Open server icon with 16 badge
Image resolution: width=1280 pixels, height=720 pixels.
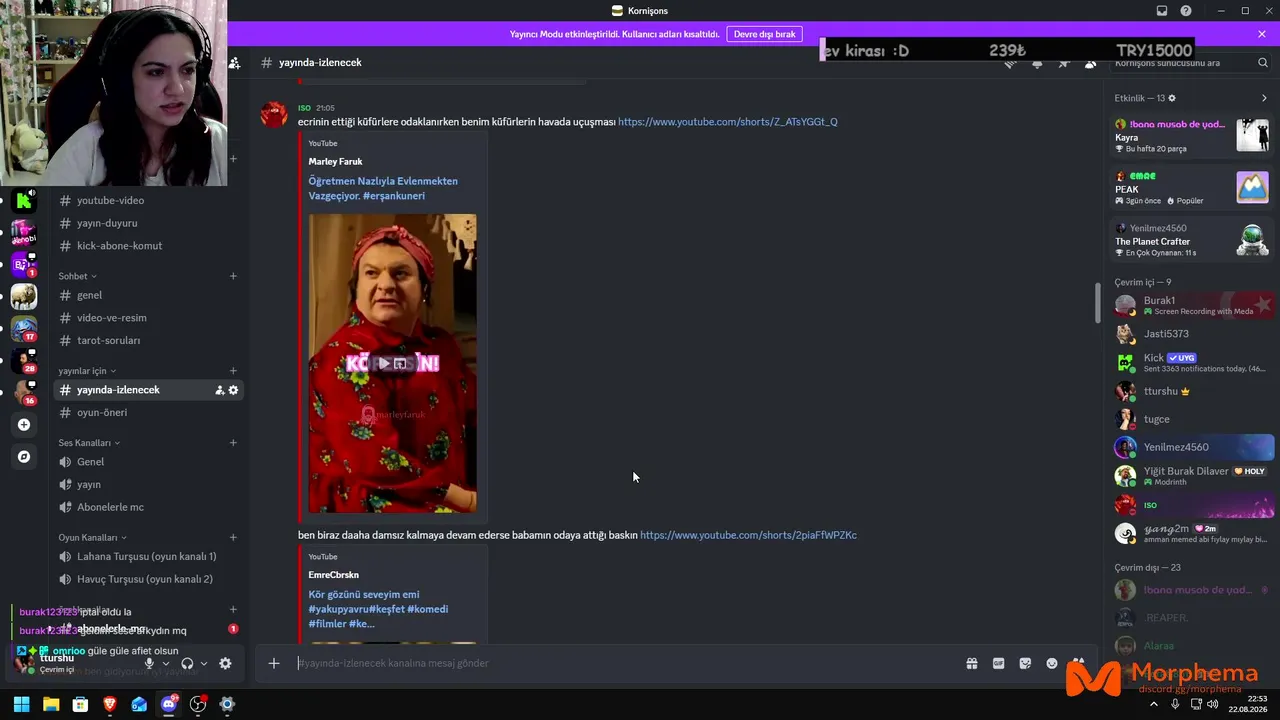tap(24, 392)
